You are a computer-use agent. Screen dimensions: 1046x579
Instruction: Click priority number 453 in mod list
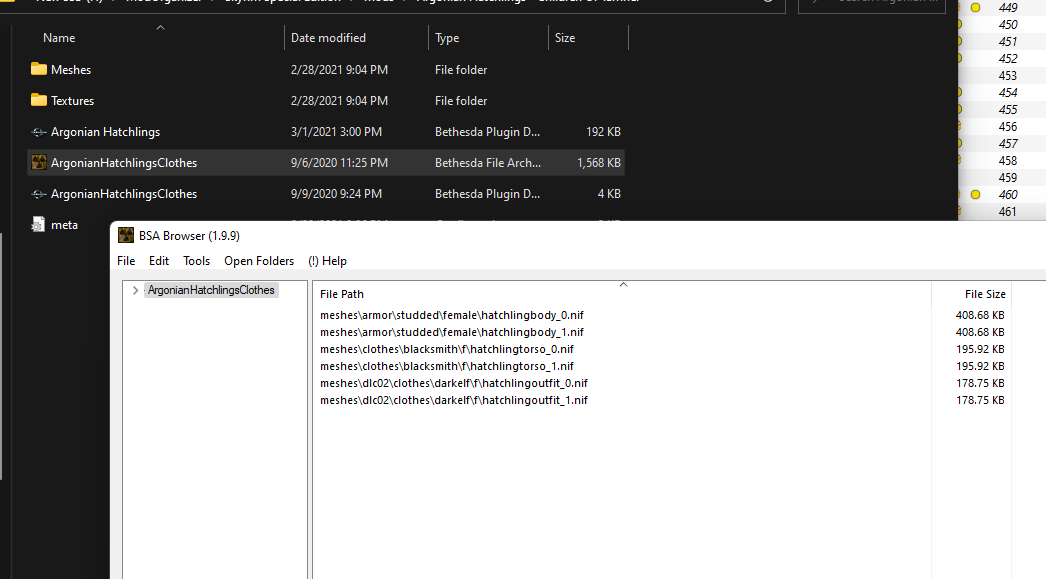pos(1007,76)
